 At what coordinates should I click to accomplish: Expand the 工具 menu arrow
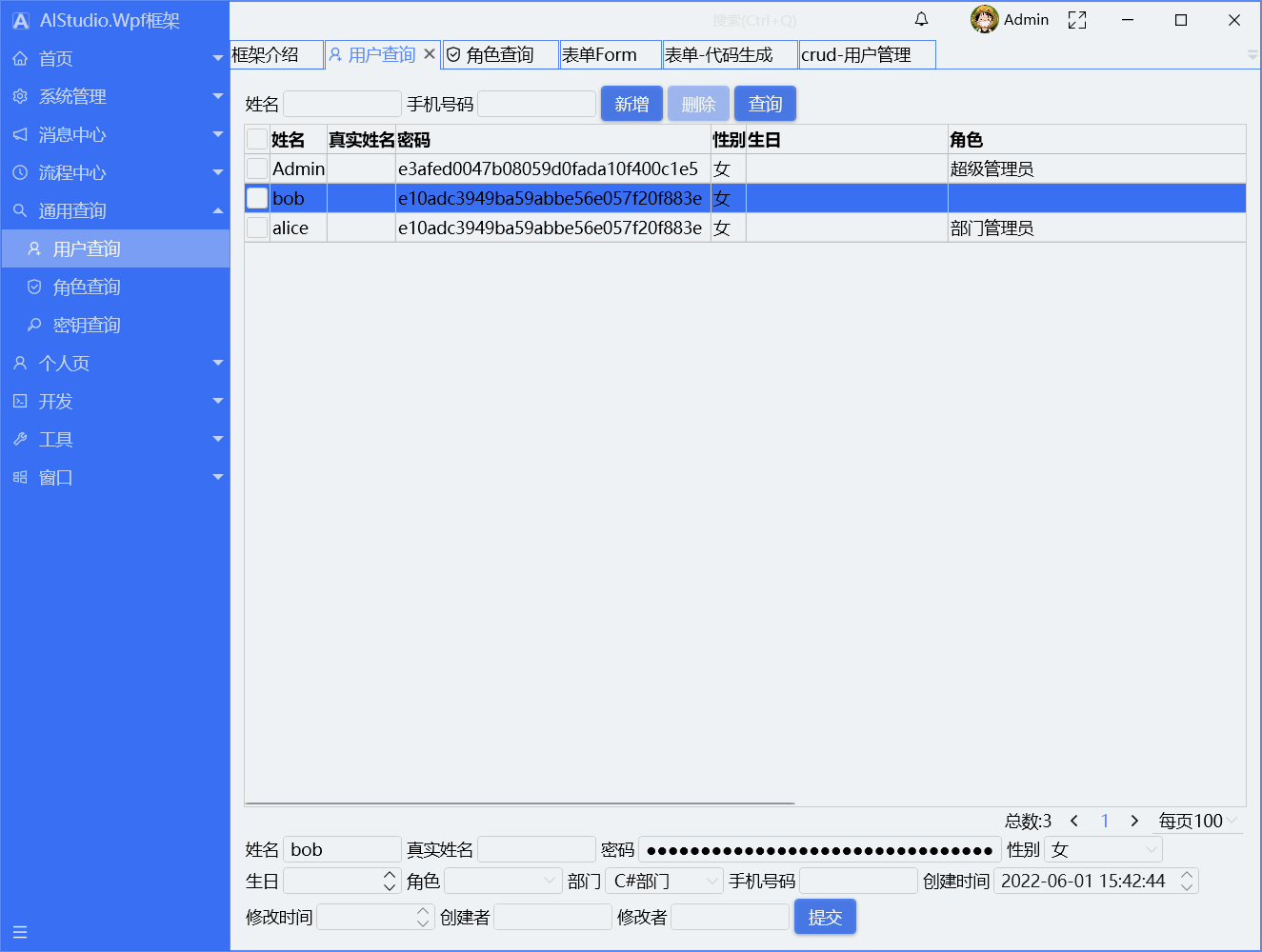[218, 439]
